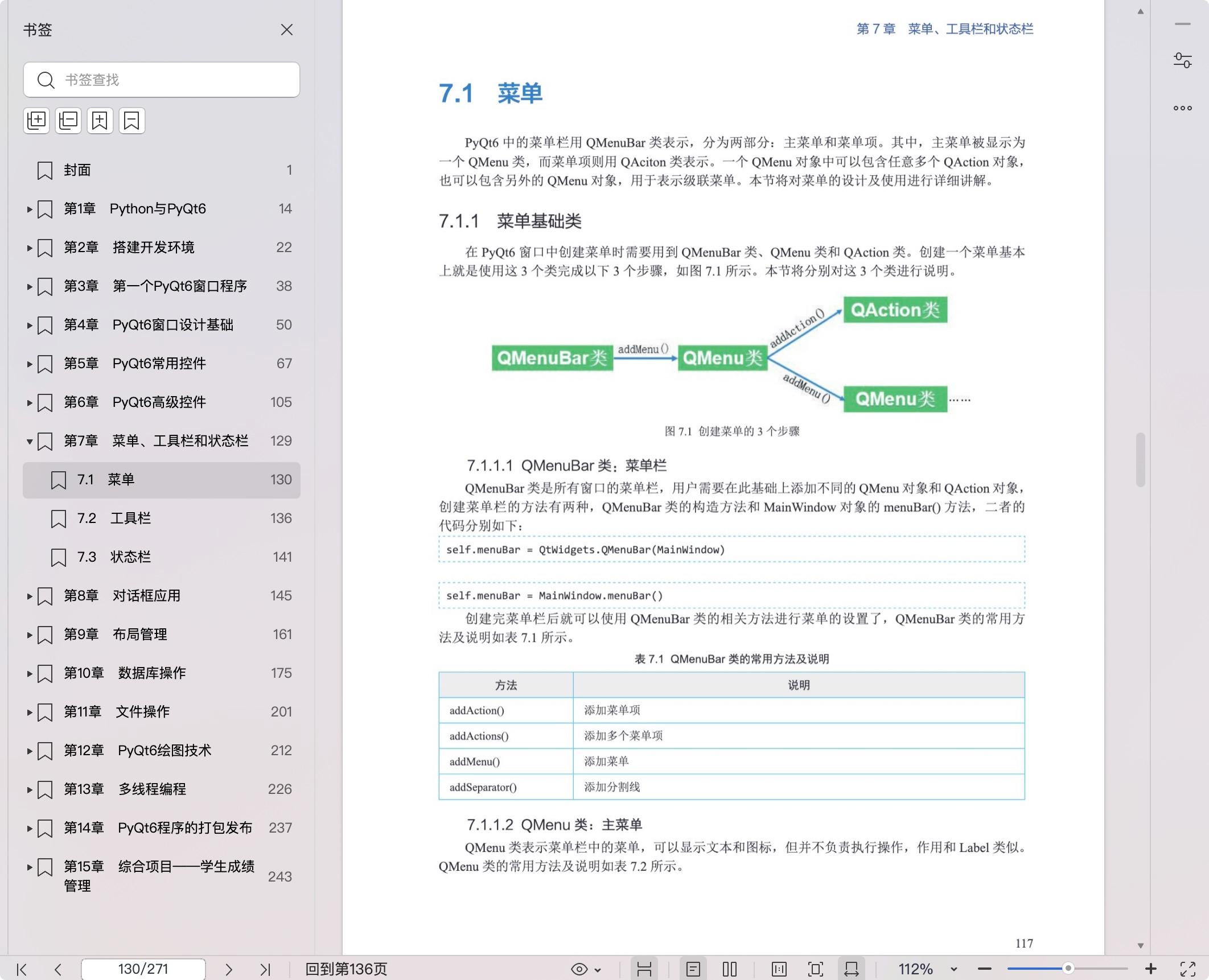Click the 130/271 page number field
The width and height of the screenshot is (1209, 980).
143,969
